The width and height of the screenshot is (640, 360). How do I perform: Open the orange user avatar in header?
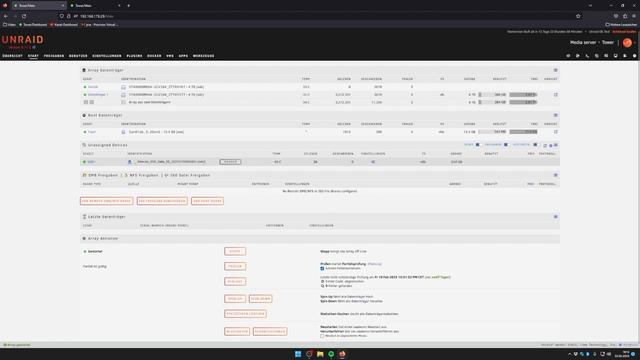coord(627,42)
